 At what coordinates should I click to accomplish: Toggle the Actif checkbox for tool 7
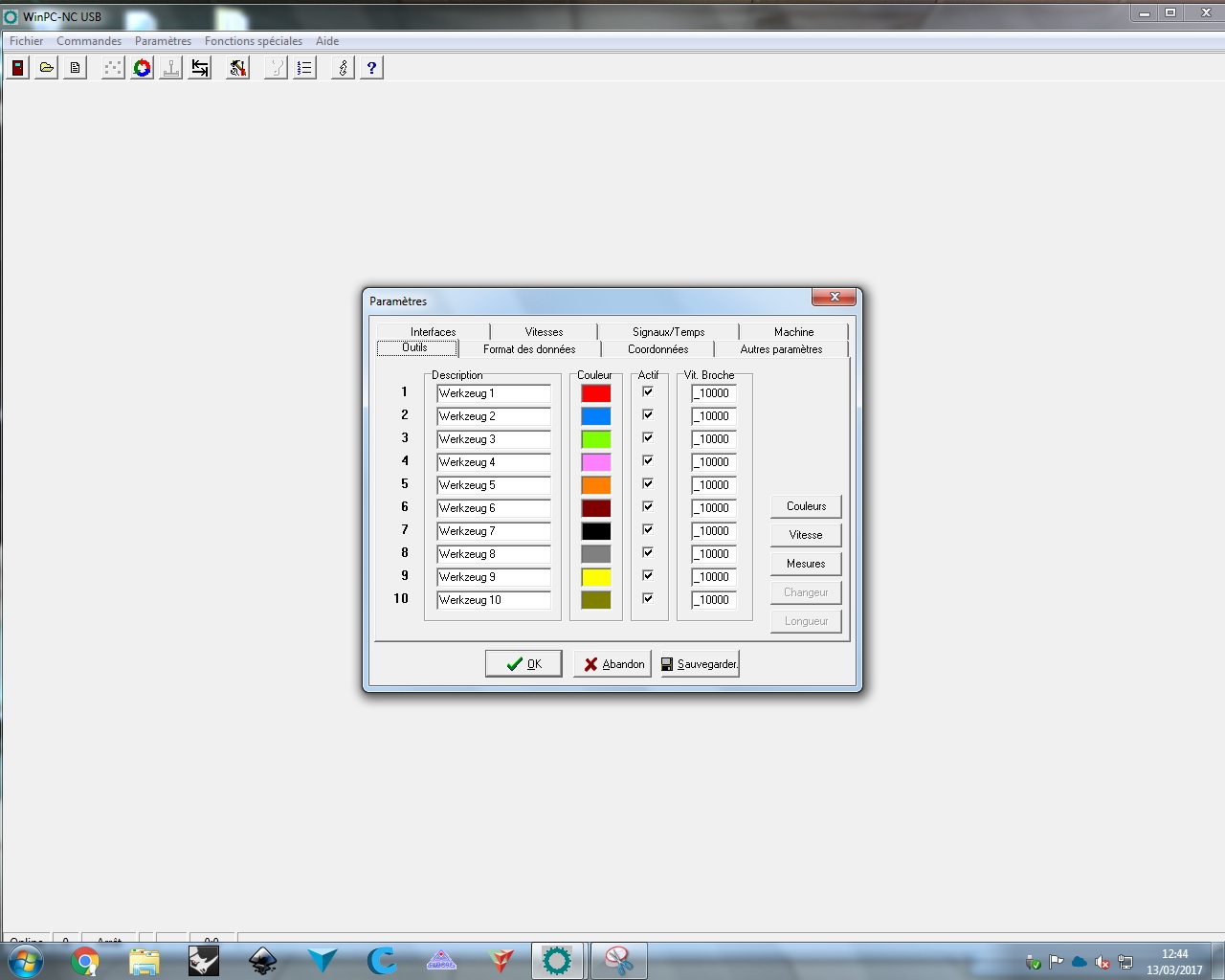point(648,529)
